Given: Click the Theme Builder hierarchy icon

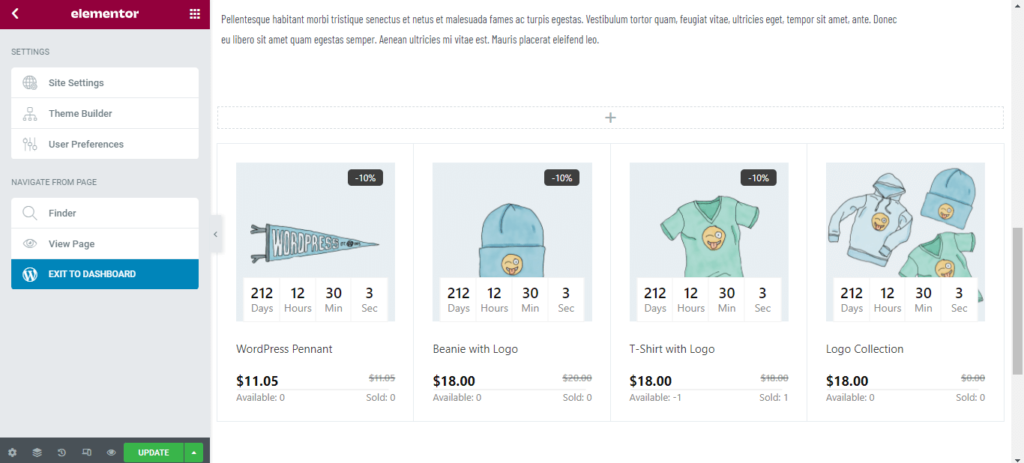Looking at the screenshot, I should [29, 114].
